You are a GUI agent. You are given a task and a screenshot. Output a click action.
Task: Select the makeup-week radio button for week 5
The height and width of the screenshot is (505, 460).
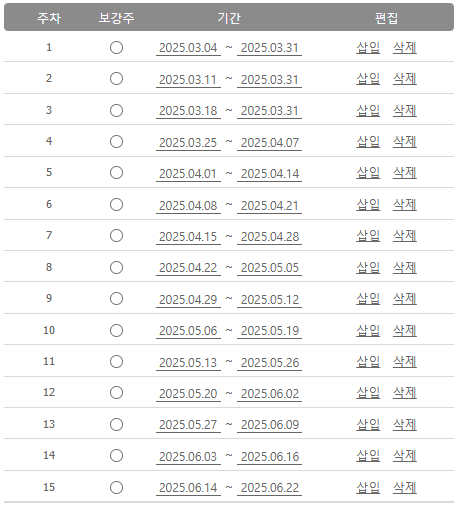116,173
